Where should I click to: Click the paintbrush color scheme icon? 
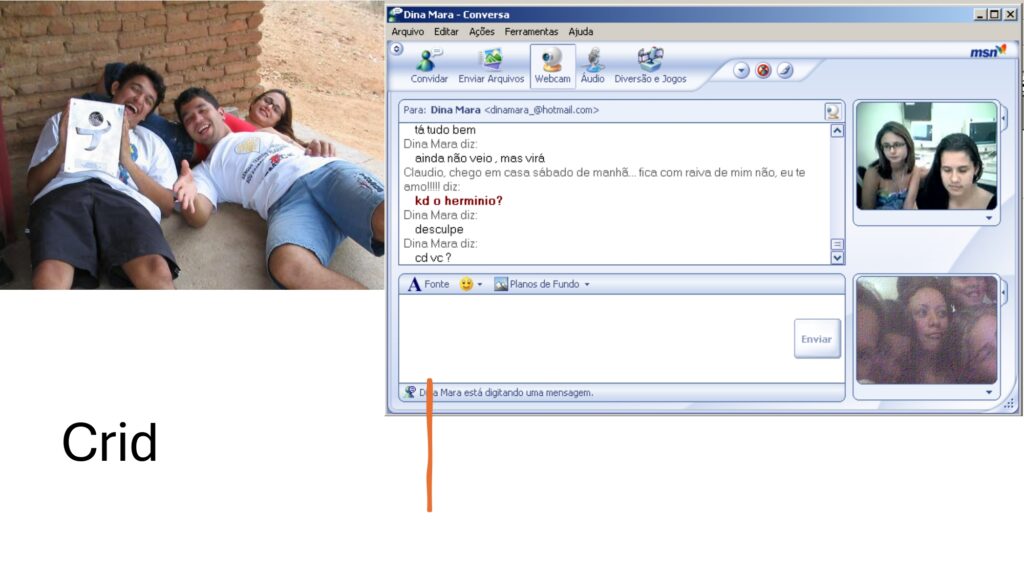tap(785, 71)
